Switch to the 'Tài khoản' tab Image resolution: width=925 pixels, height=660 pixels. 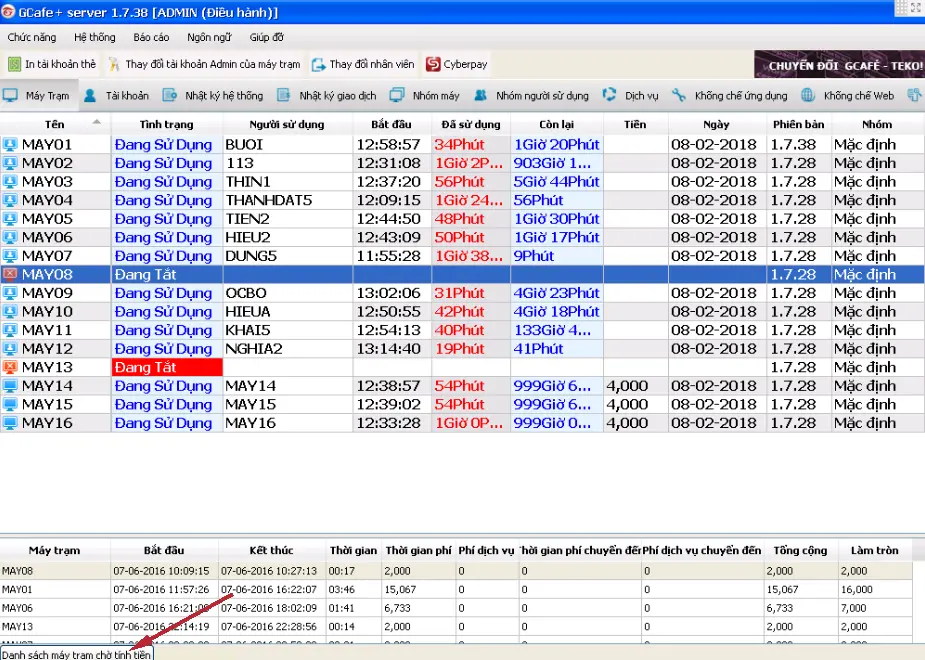pyautogui.click(x=116, y=96)
